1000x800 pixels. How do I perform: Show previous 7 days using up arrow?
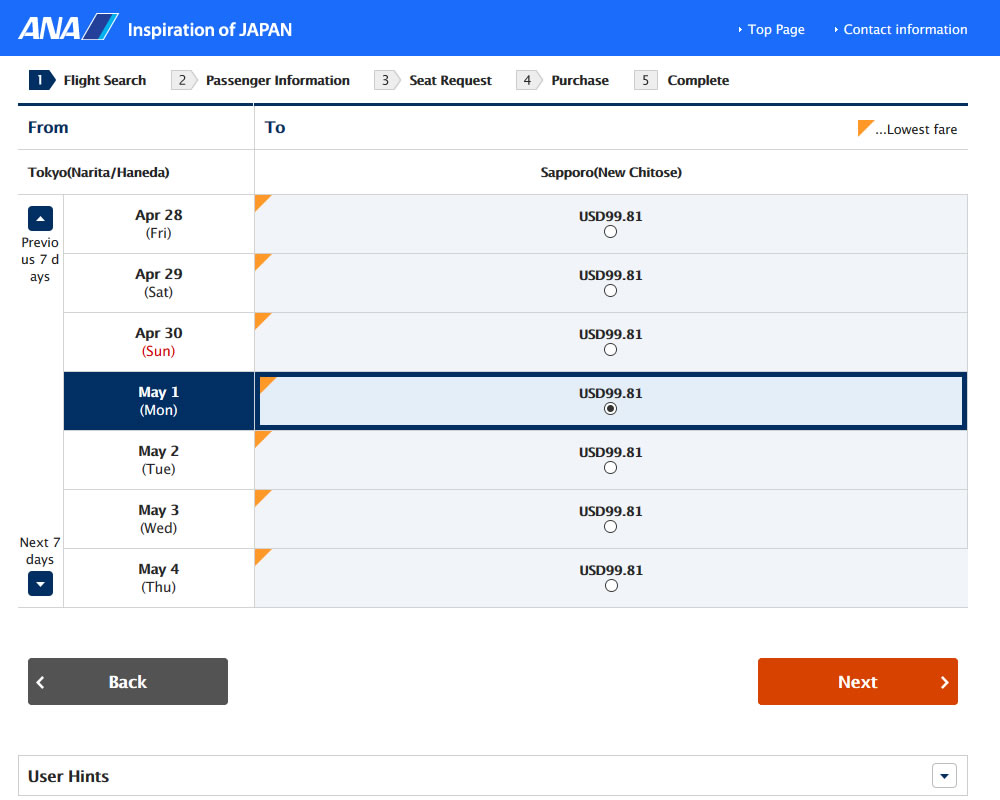[x=40, y=218]
